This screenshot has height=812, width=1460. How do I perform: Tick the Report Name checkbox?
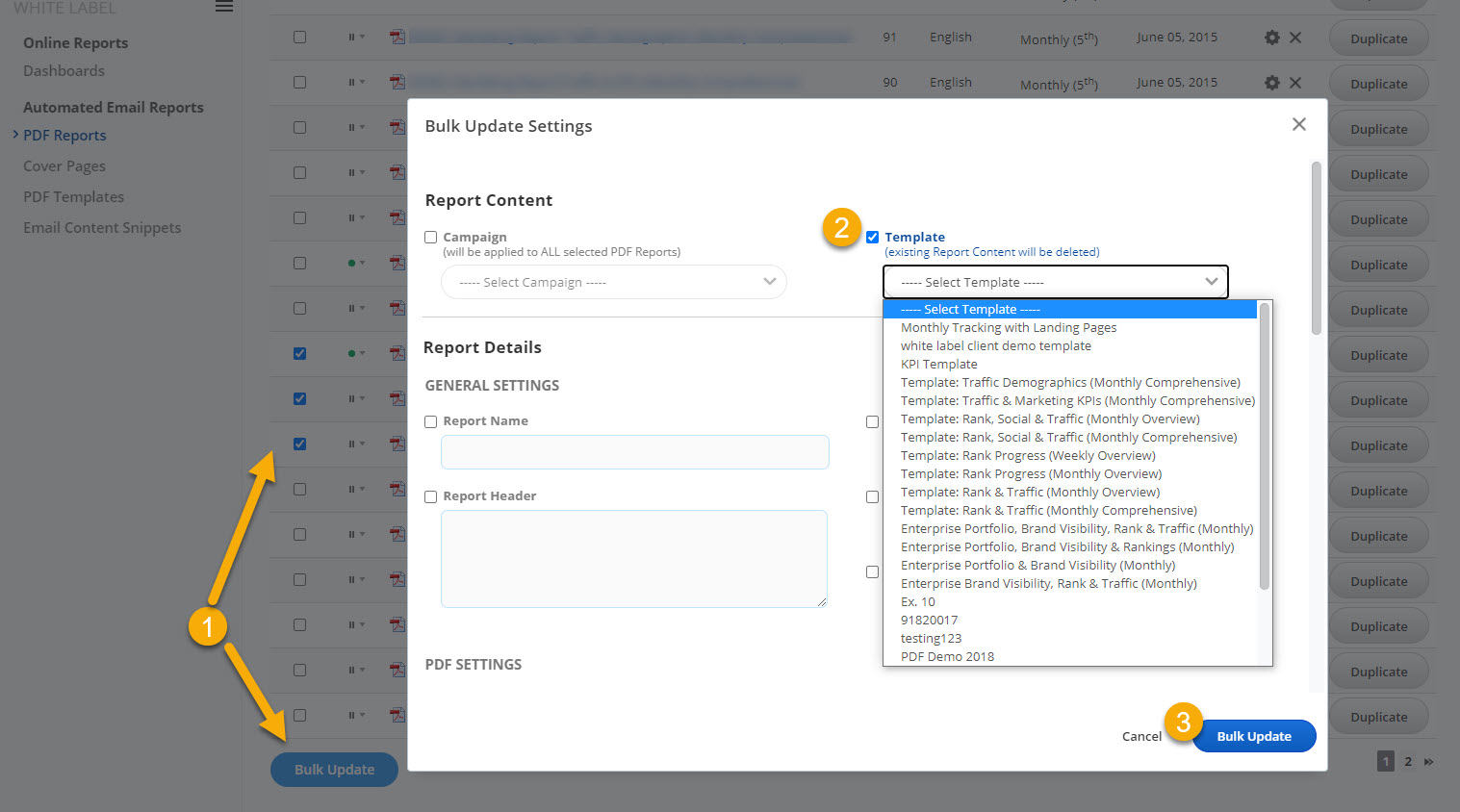point(431,421)
